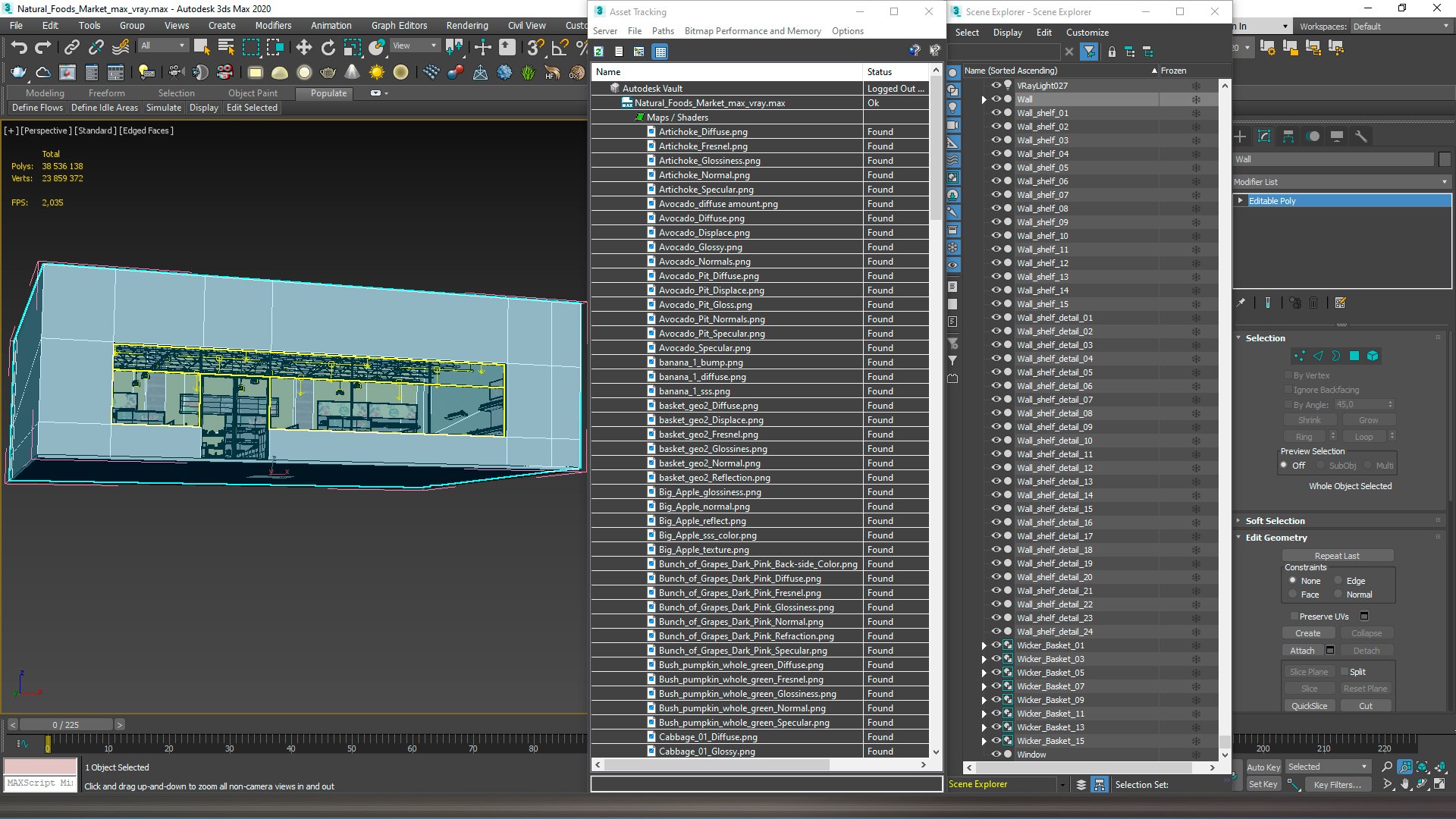Enable the Preserve UVs checkbox
Viewport: 1456px width, 819px height.
[x=1294, y=617]
